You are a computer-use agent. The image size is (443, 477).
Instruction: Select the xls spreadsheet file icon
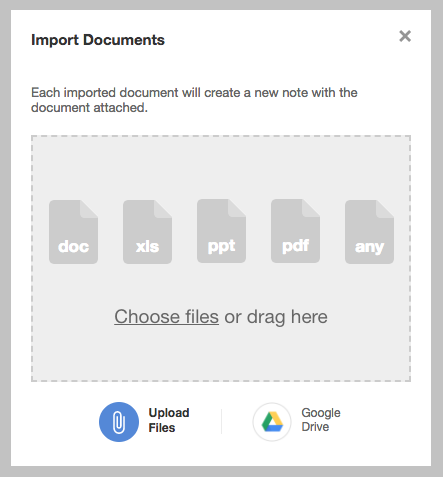tap(147, 232)
